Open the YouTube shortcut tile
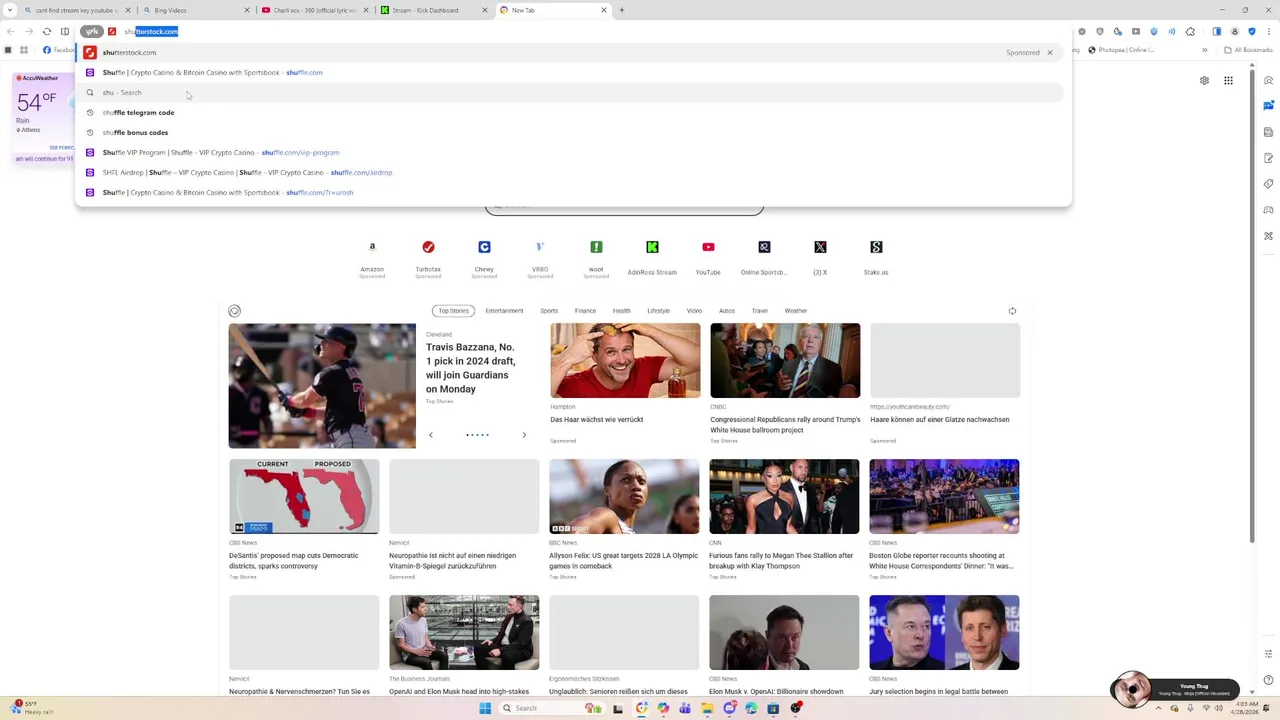 coord(708,256)
